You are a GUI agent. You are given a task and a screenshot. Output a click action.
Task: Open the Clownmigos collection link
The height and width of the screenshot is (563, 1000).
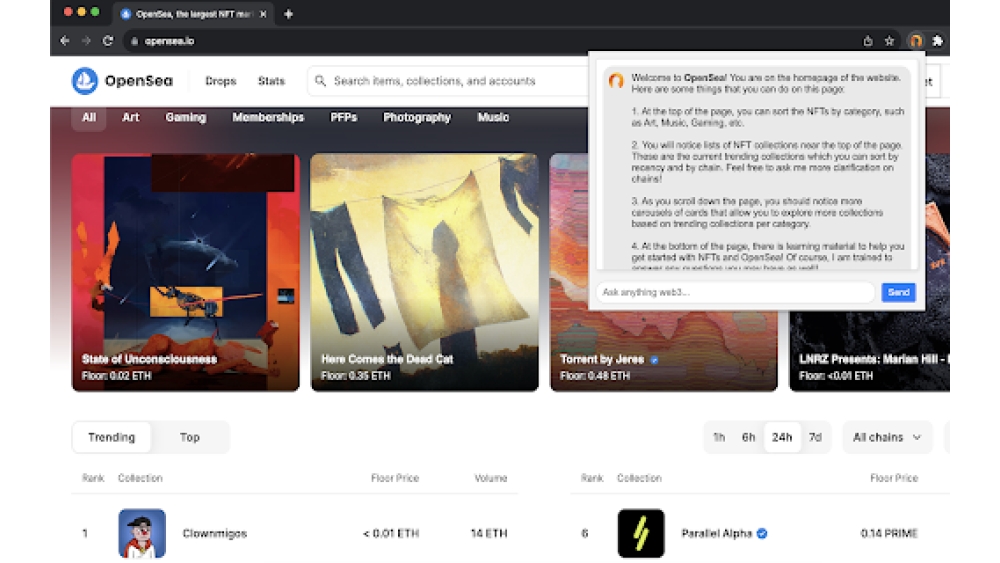[x=214, y=534]
